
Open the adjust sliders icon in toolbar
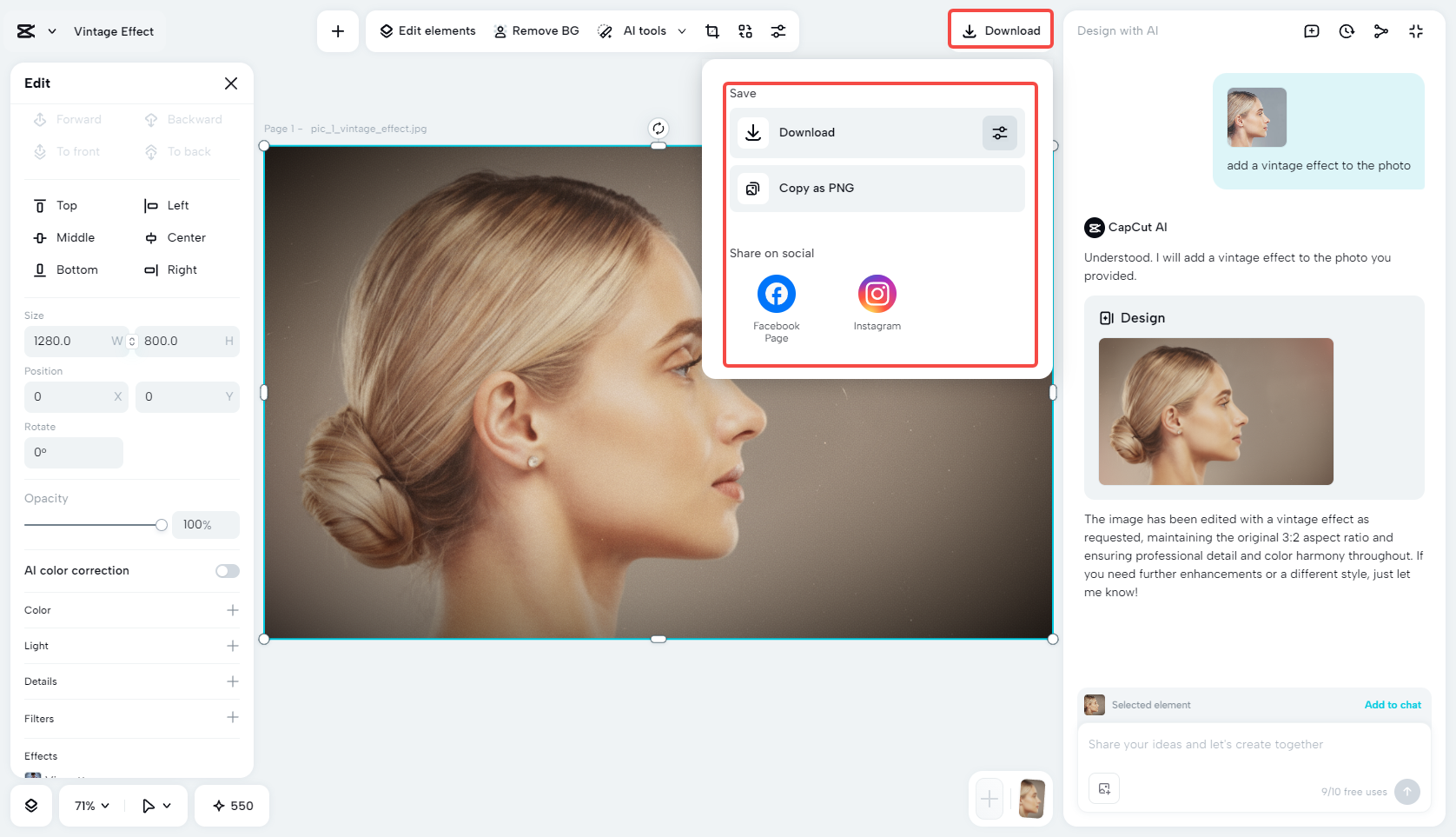click(x=778, y=31)
